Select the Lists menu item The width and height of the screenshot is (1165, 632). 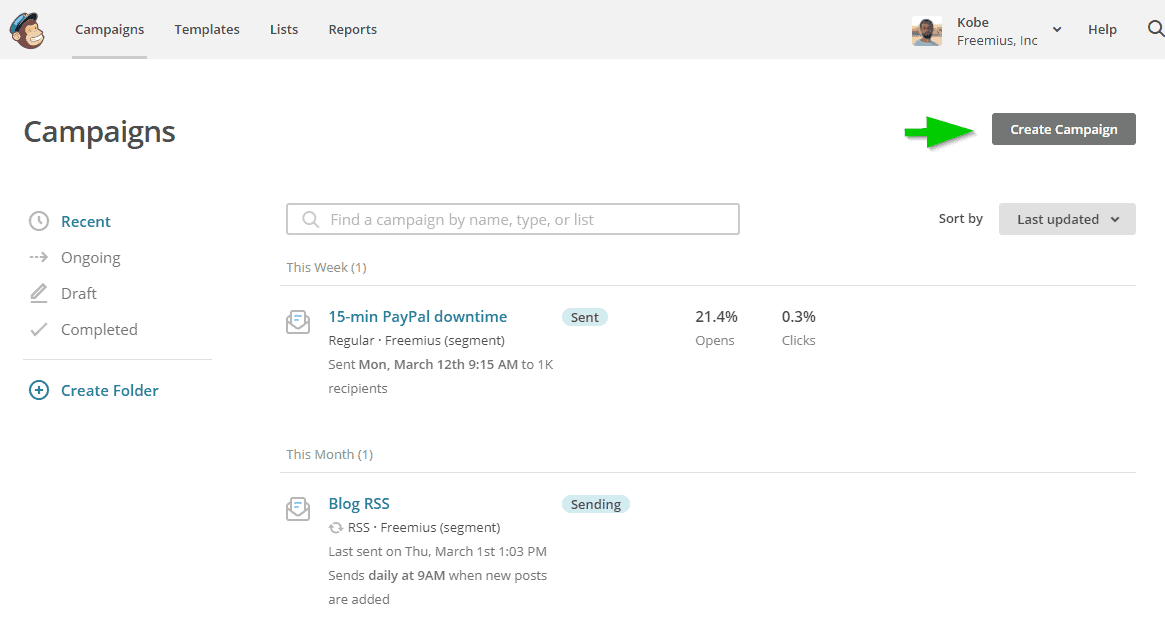(283, 29)
